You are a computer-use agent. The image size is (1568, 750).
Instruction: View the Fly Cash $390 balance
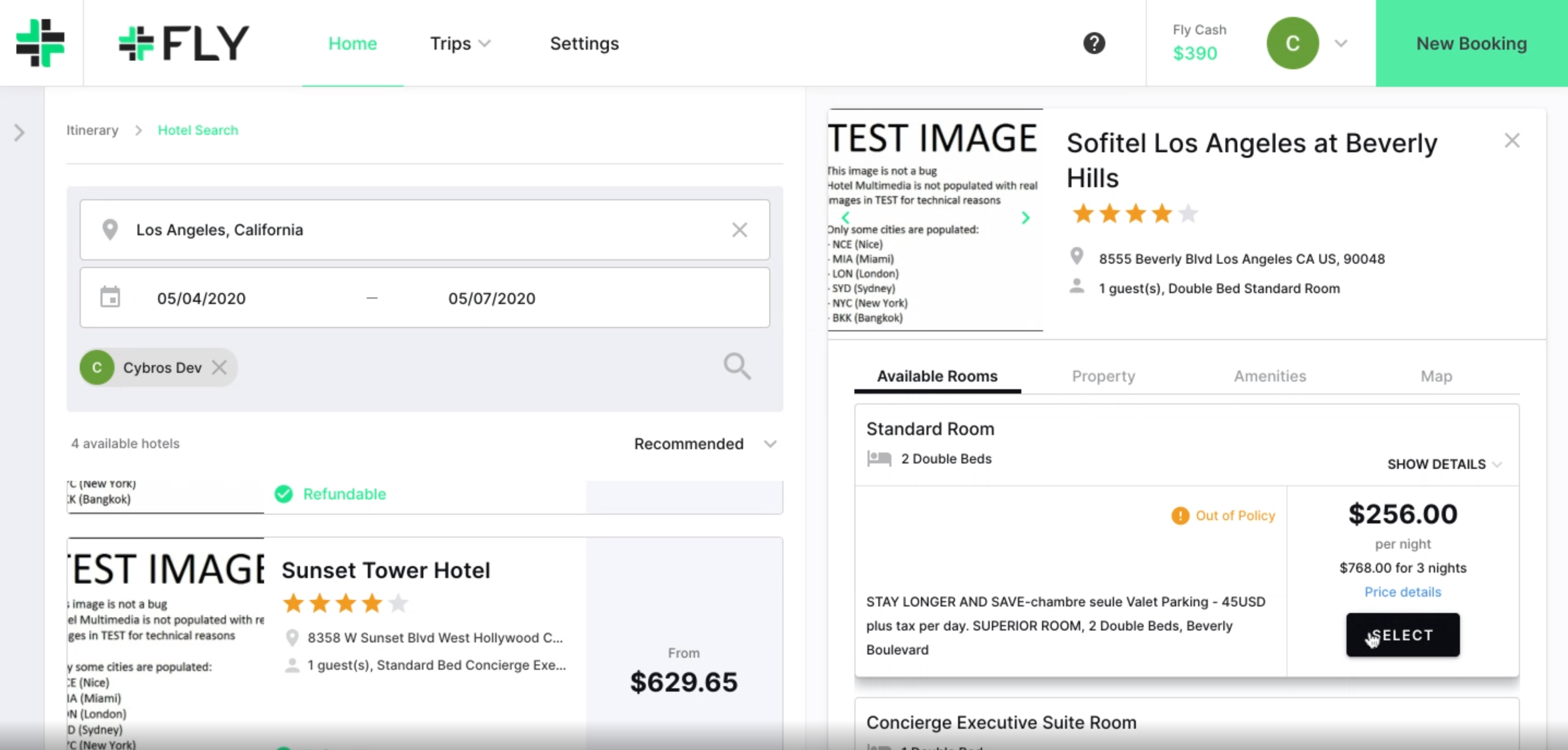1199,43
